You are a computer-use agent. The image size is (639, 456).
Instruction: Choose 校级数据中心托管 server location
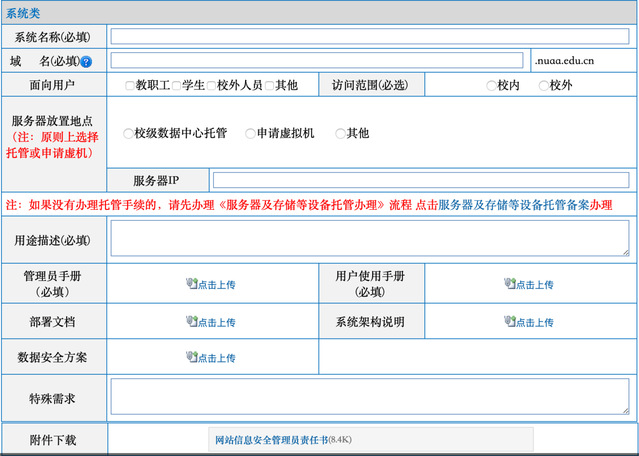[x=128, y=133]
